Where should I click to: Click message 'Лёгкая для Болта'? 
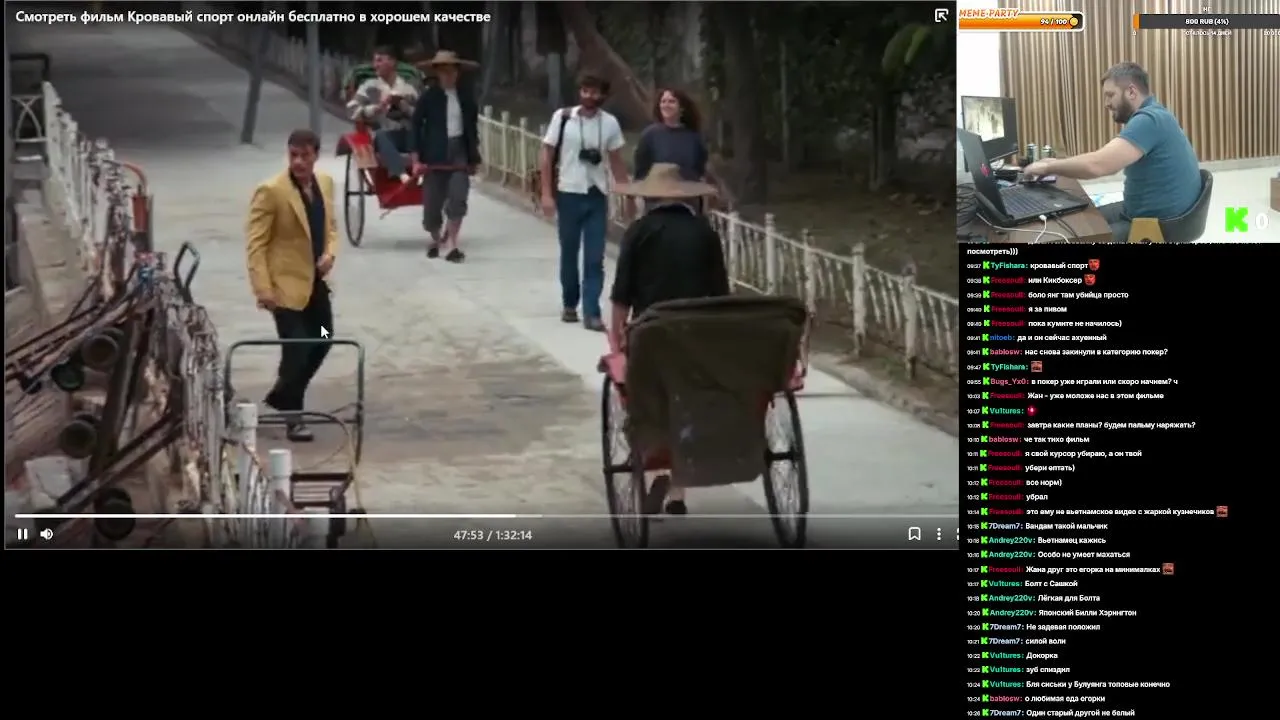[1070, 598]
